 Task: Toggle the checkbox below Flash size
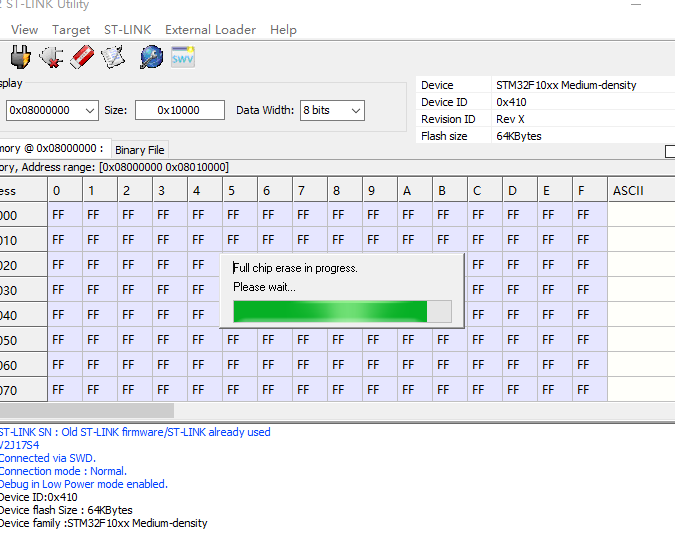click(670, 152)
